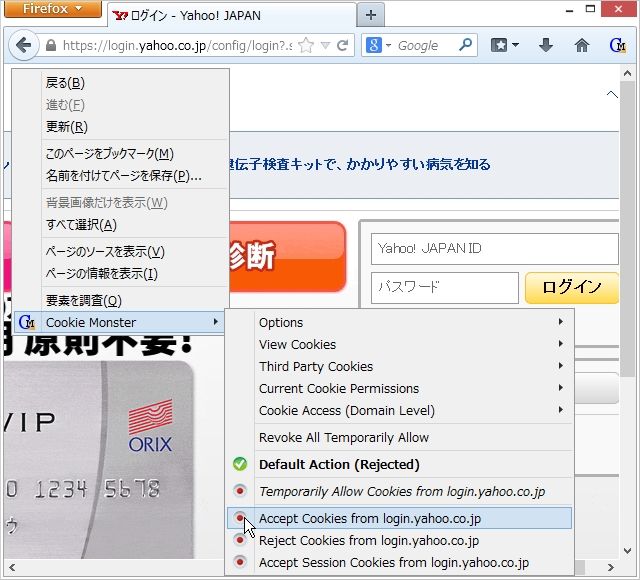Open URL history dropdown arrow
The image size is (640, 580).
[325, 45]
